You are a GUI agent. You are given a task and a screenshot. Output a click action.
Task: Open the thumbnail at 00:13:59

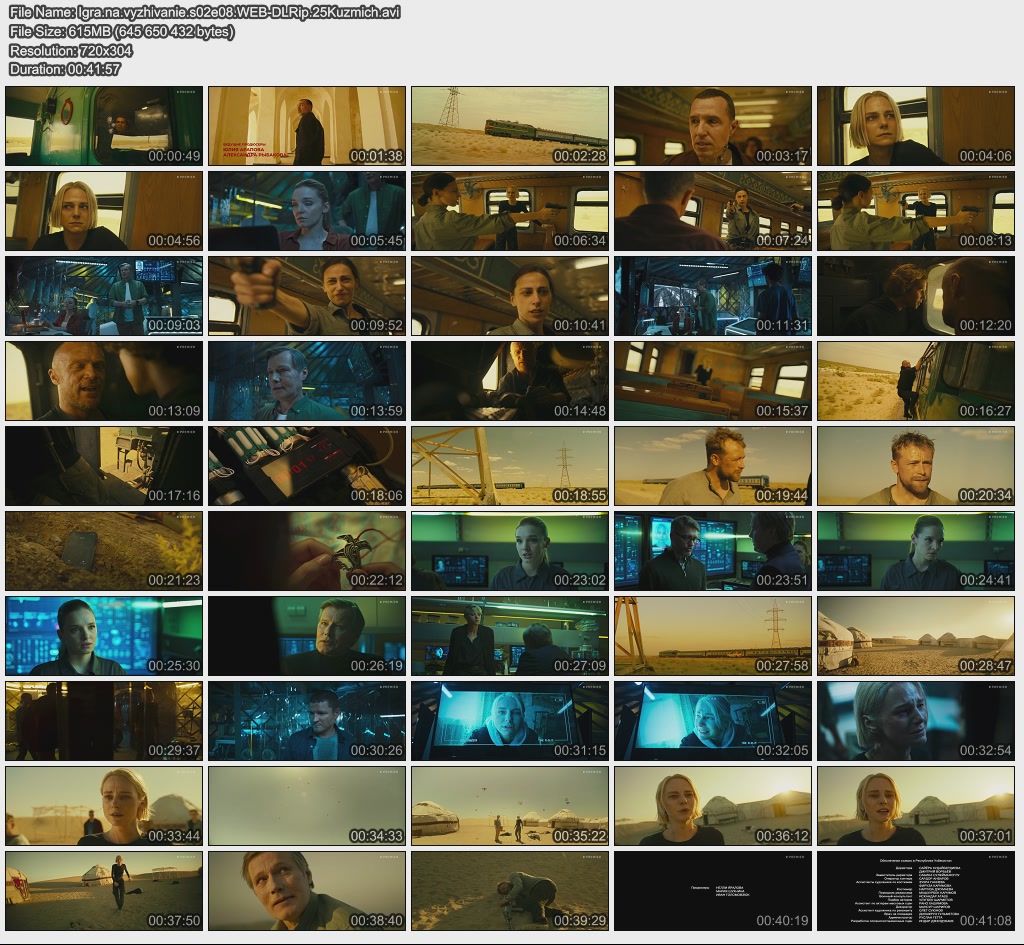point(307,381)
